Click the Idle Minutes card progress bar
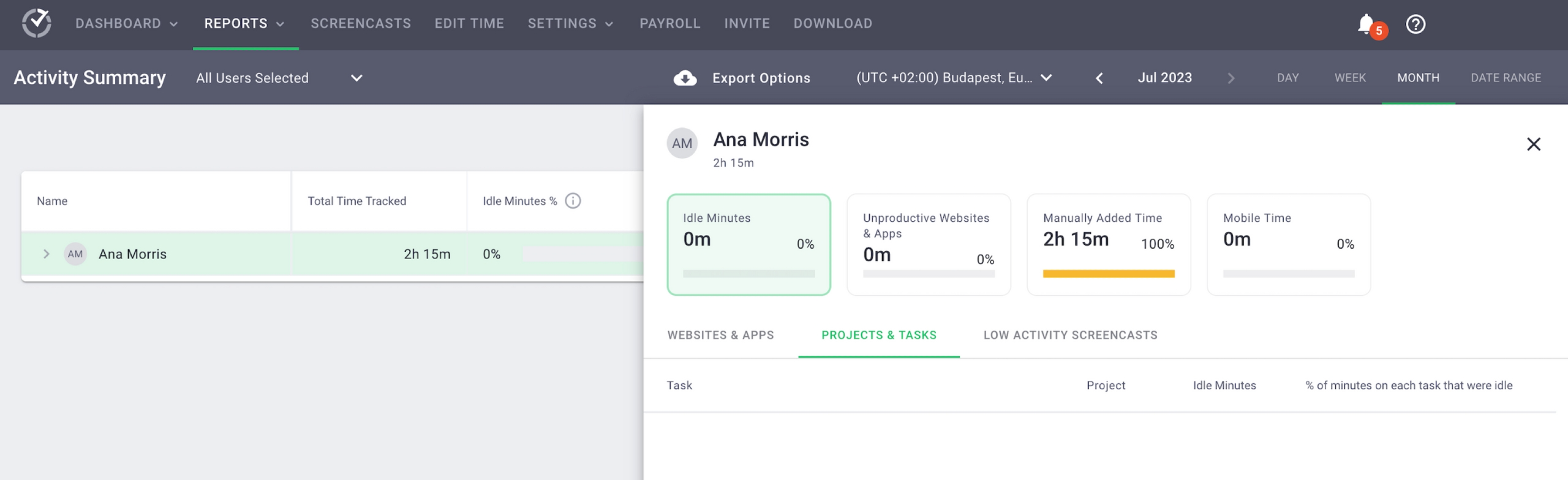 click(749, 274)
